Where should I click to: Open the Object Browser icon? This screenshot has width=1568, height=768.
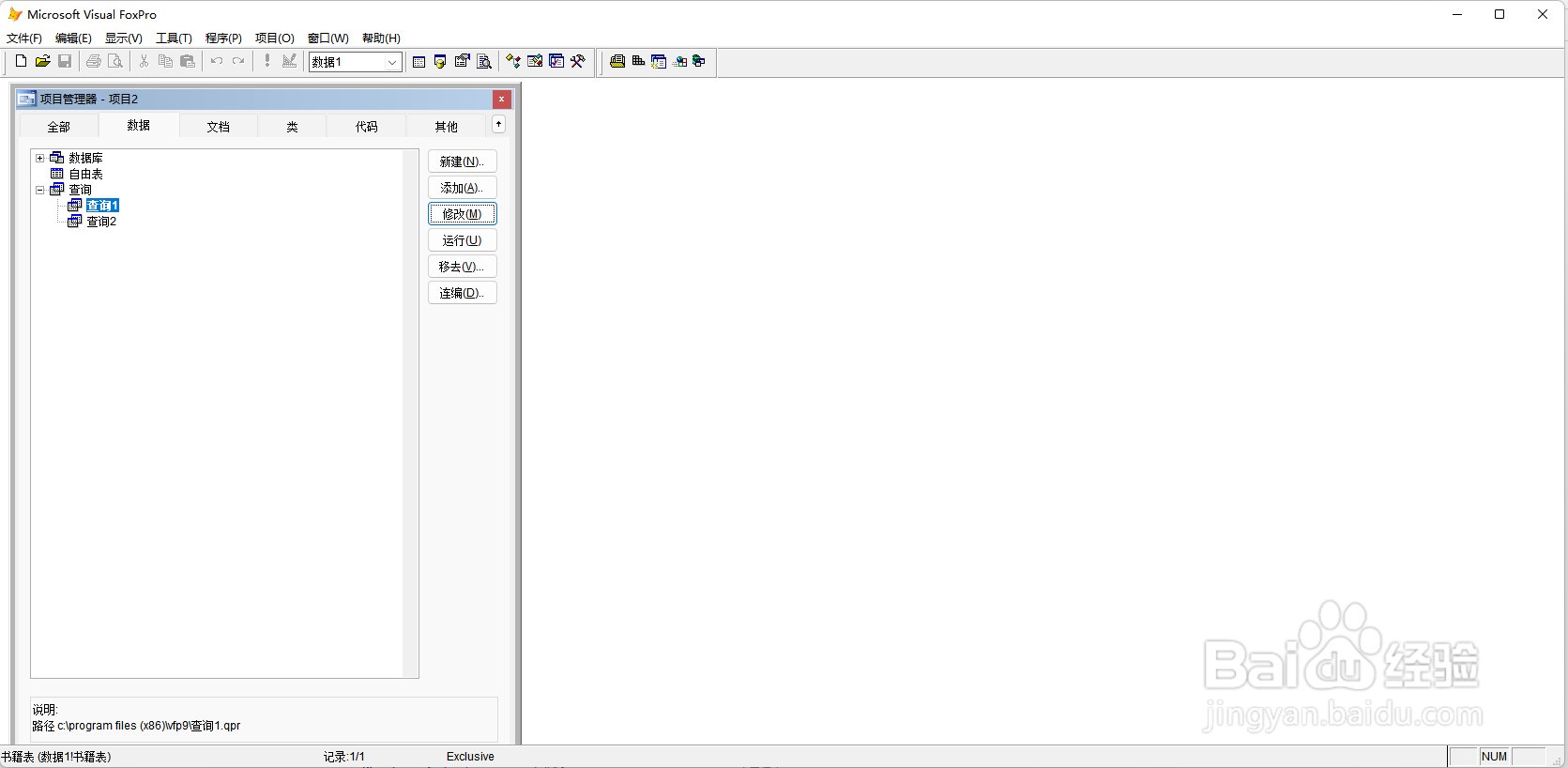535,61
